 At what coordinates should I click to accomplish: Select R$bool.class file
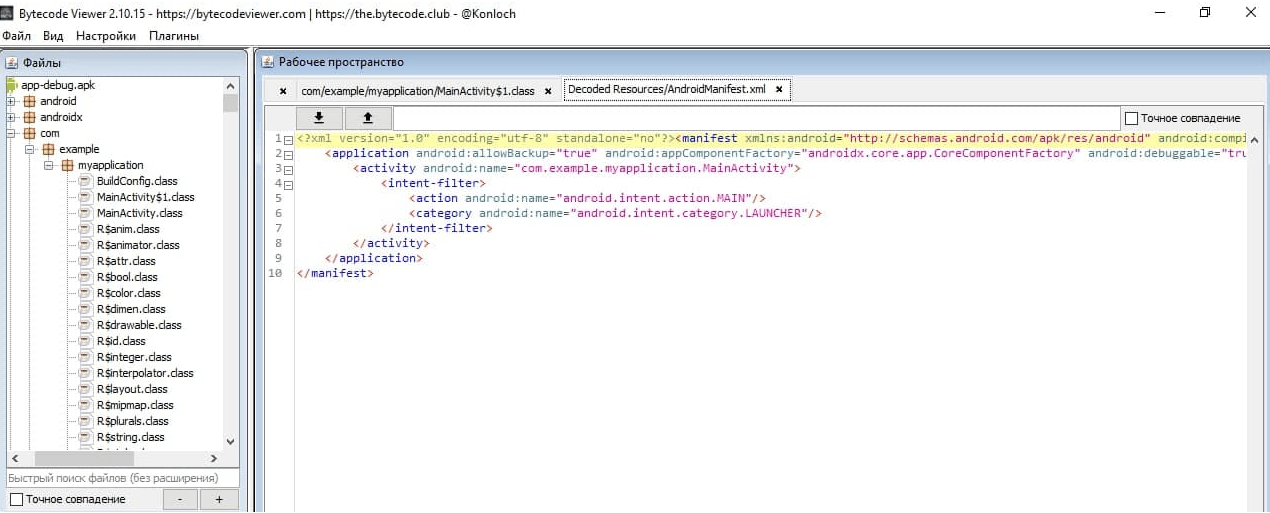click(x=127, y=277)
